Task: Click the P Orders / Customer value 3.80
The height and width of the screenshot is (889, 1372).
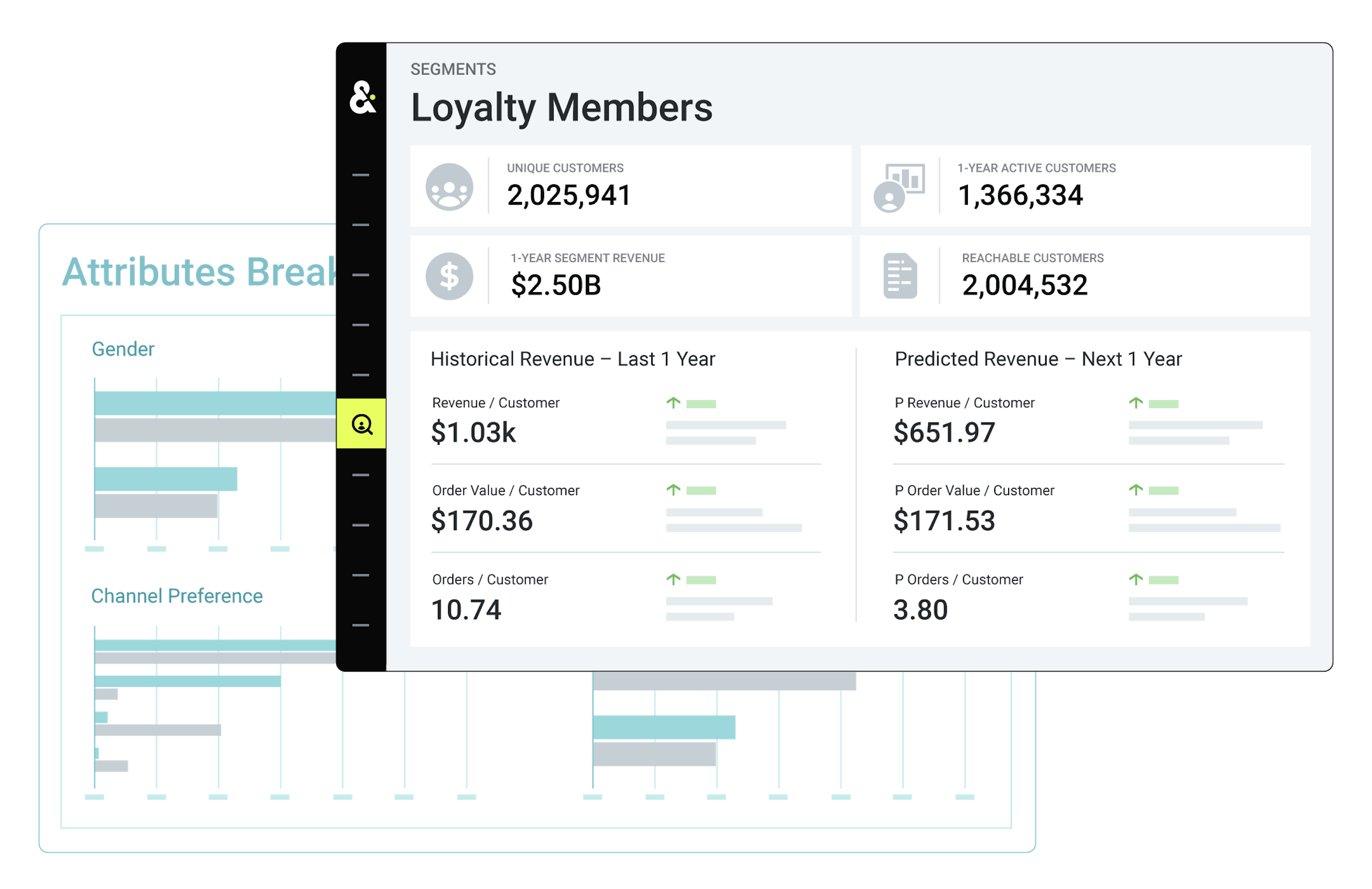Action: (921, 610)
